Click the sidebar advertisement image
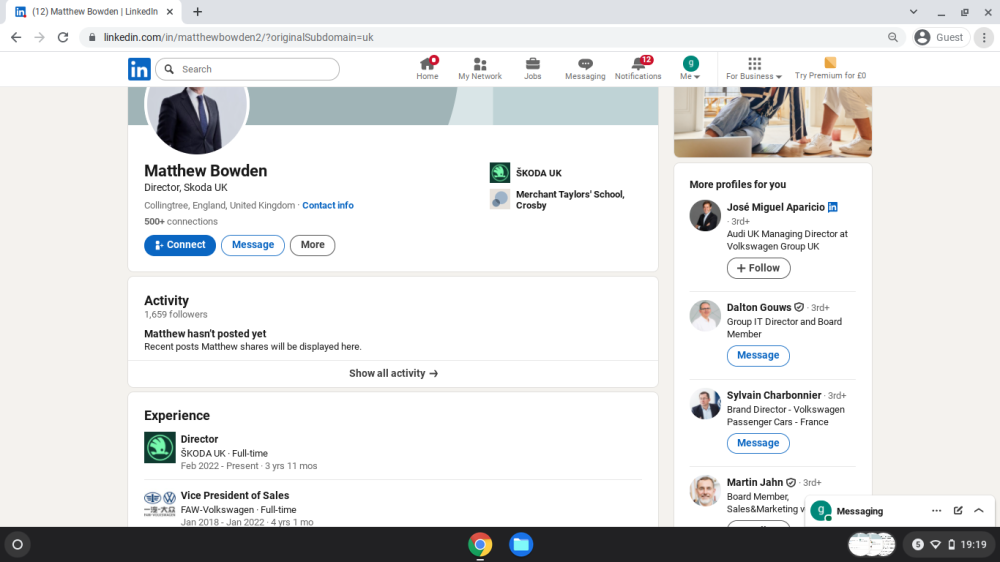 (773, 122)
